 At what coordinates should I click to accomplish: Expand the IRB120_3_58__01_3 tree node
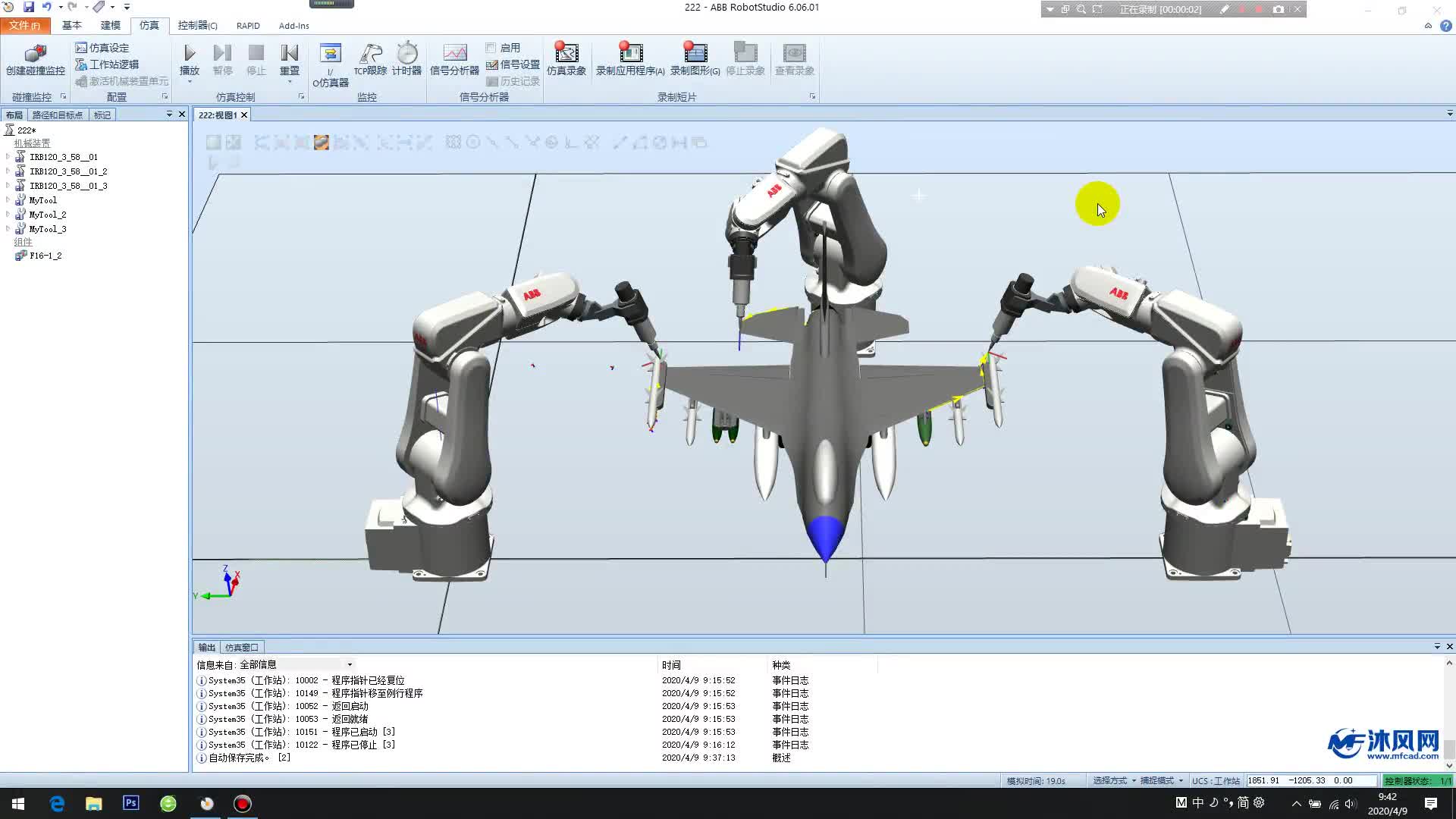[x=8, y=186]
